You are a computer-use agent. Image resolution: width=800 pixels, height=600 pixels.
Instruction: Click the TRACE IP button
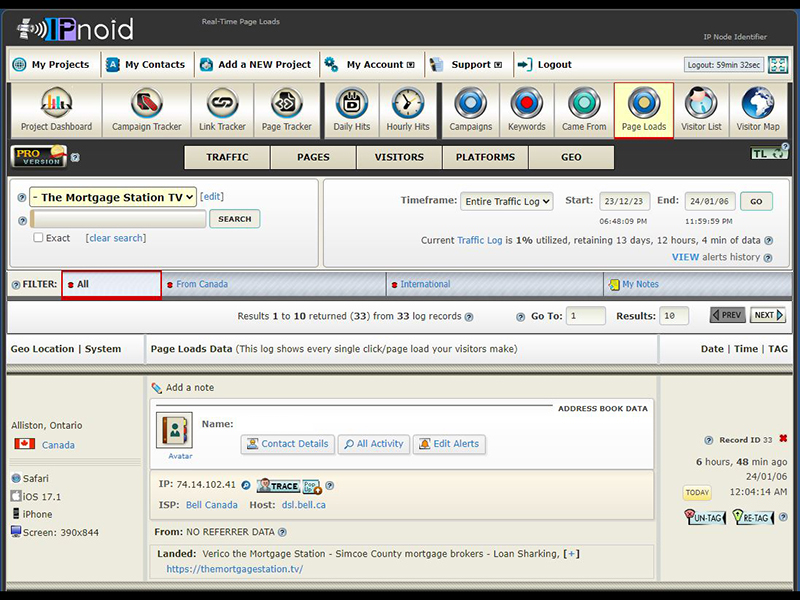point(278,486)
